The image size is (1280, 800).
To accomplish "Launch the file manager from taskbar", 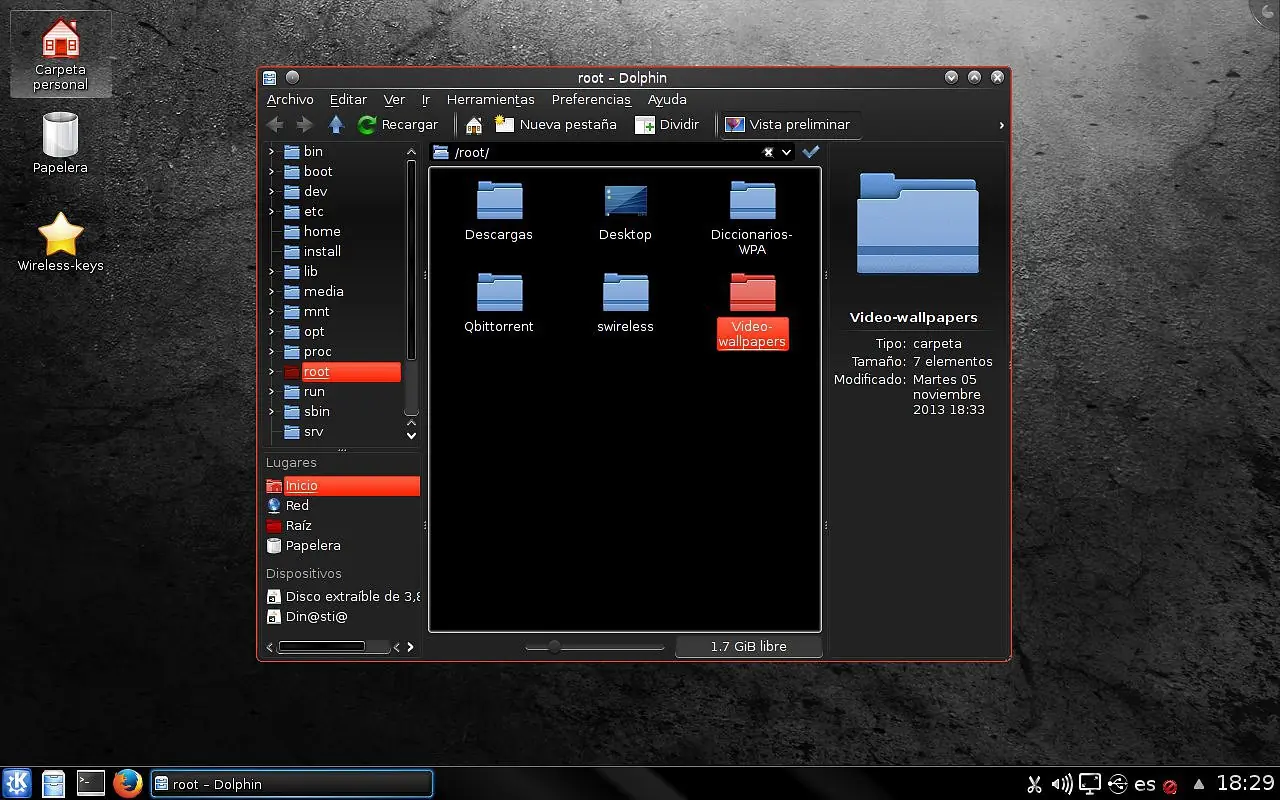I will click(x=53, y=784).
